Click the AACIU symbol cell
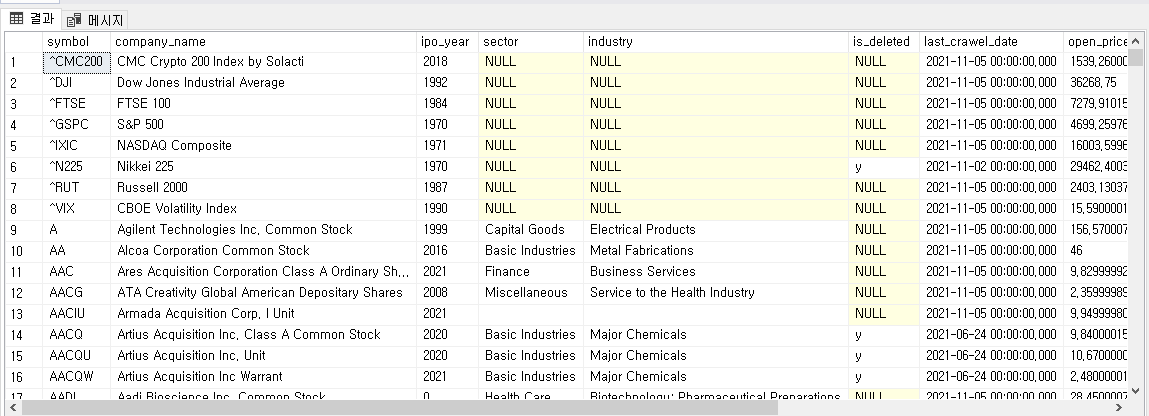The height and width of the screenshot is (416, 1149). tap(76, 314)
